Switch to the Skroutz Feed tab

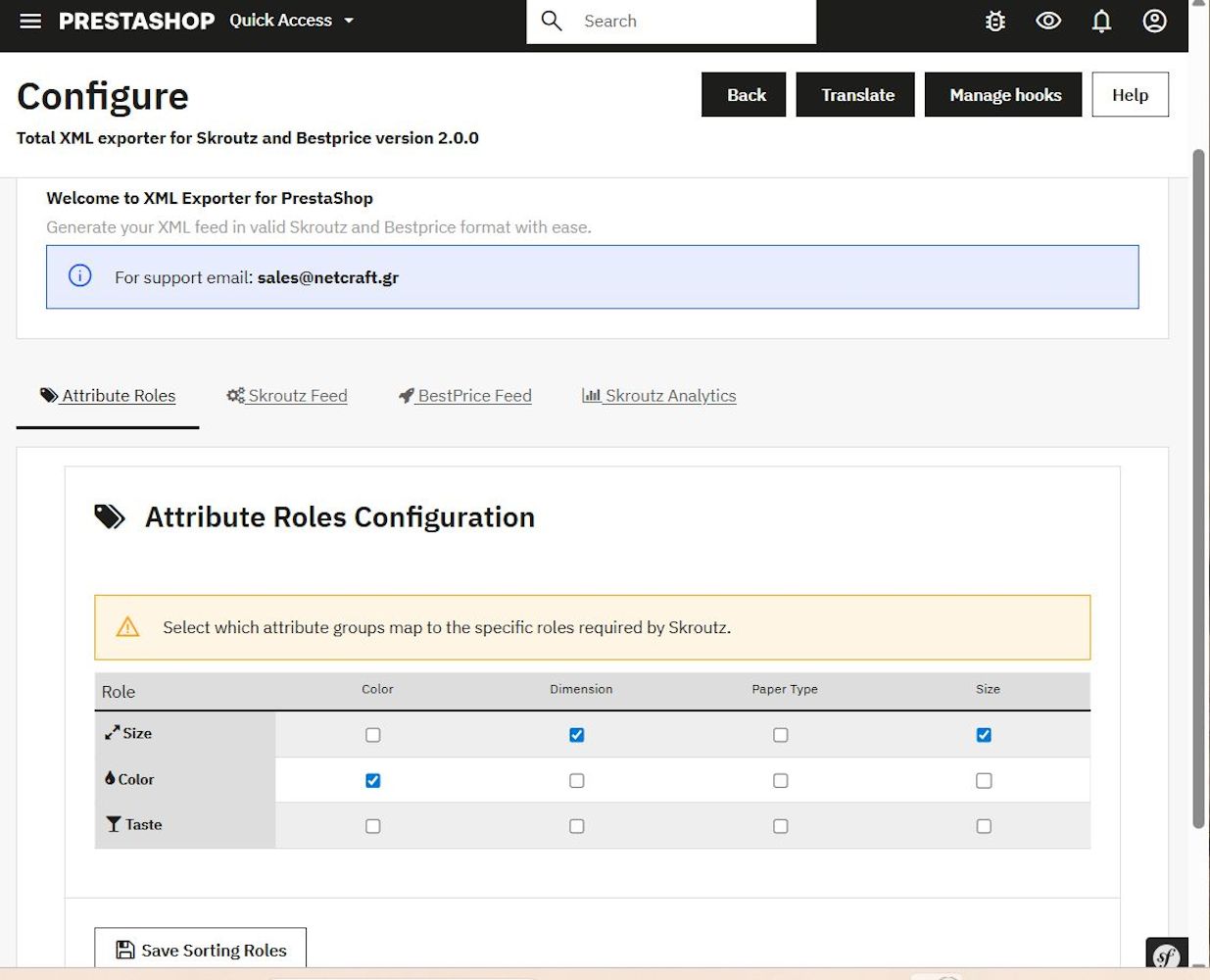click(x=287, y=396)
